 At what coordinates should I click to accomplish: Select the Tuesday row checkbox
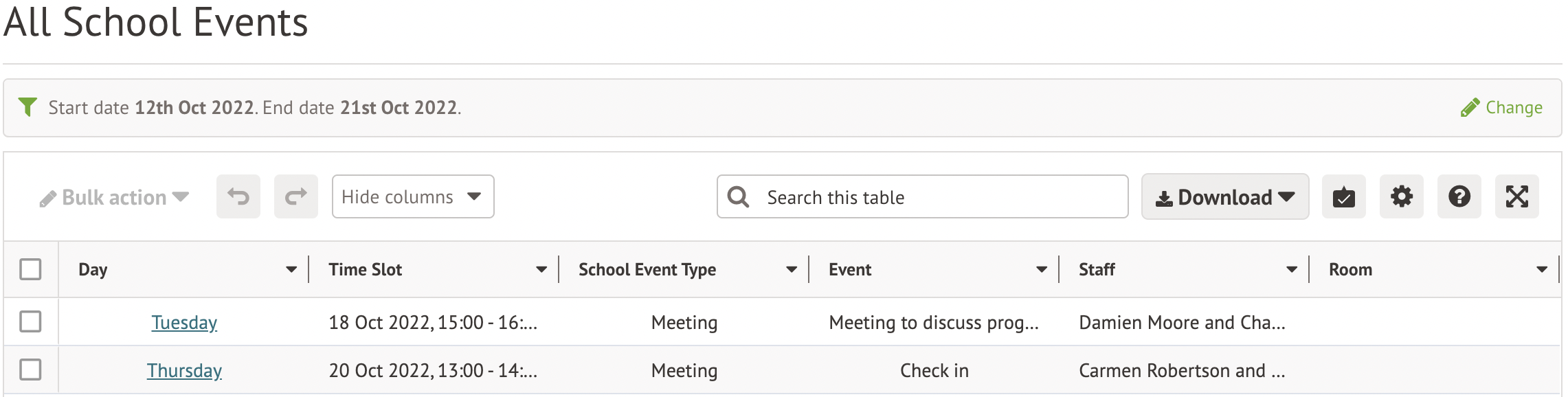point(30,321)
